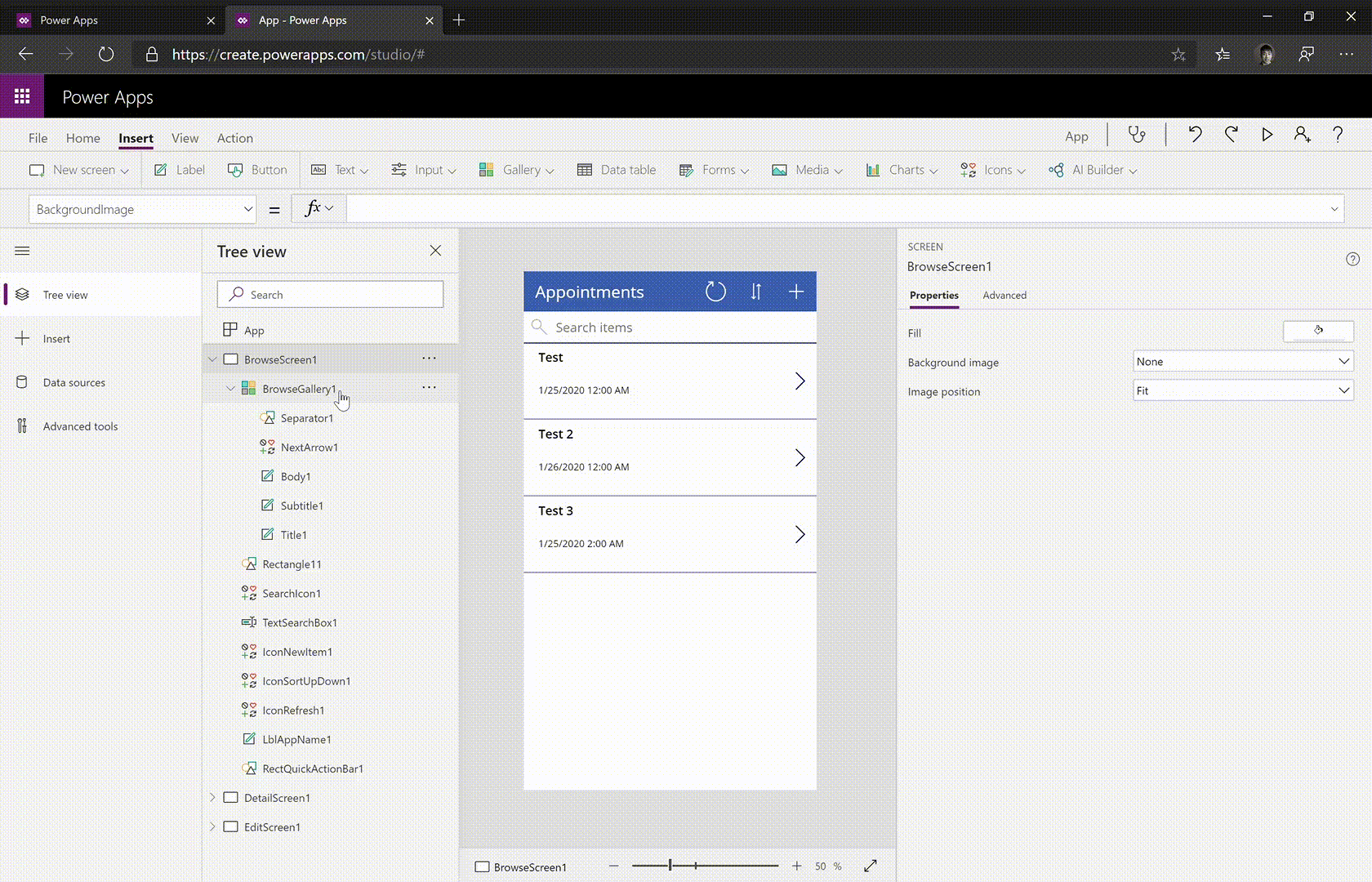Image resolution: width=1372 pixels, height=882 pixels.
Task: Open the Text controls dropdown
Action: 340,170
